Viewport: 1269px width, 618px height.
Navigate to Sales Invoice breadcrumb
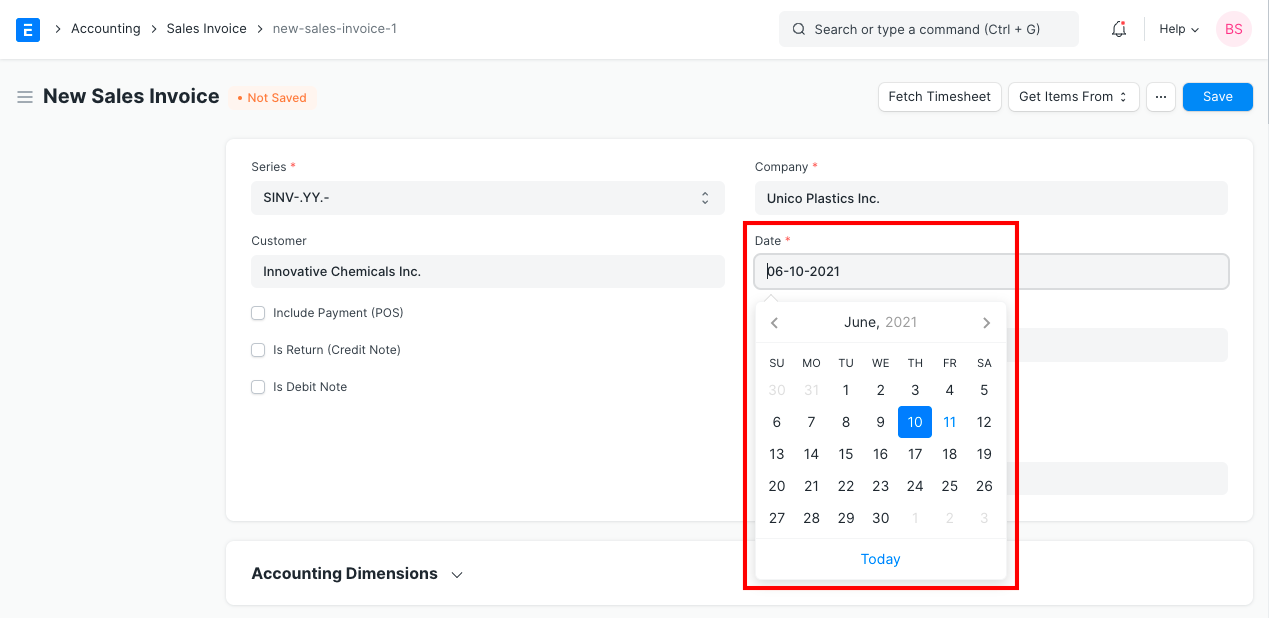tap(206, 28)
